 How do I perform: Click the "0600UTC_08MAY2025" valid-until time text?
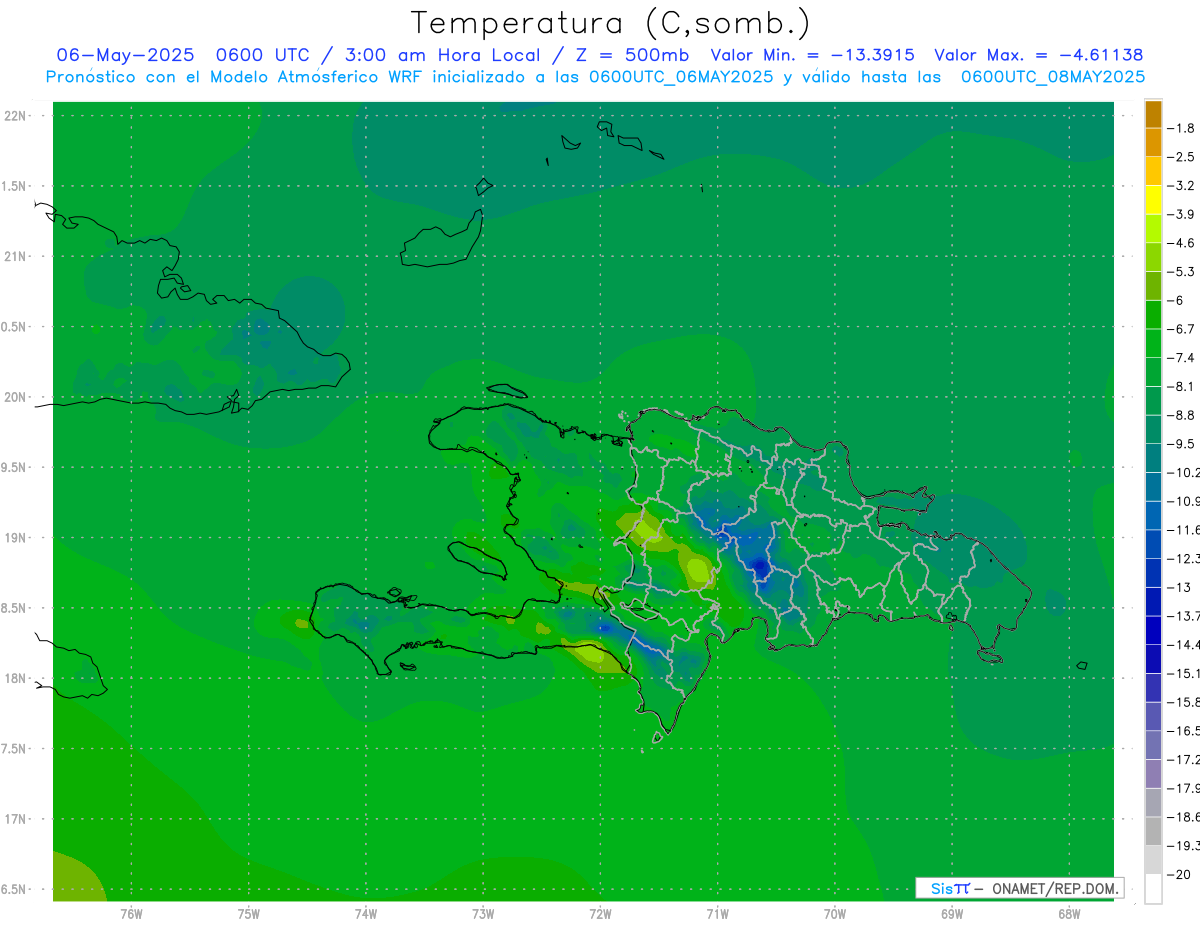click(1053, 77)
